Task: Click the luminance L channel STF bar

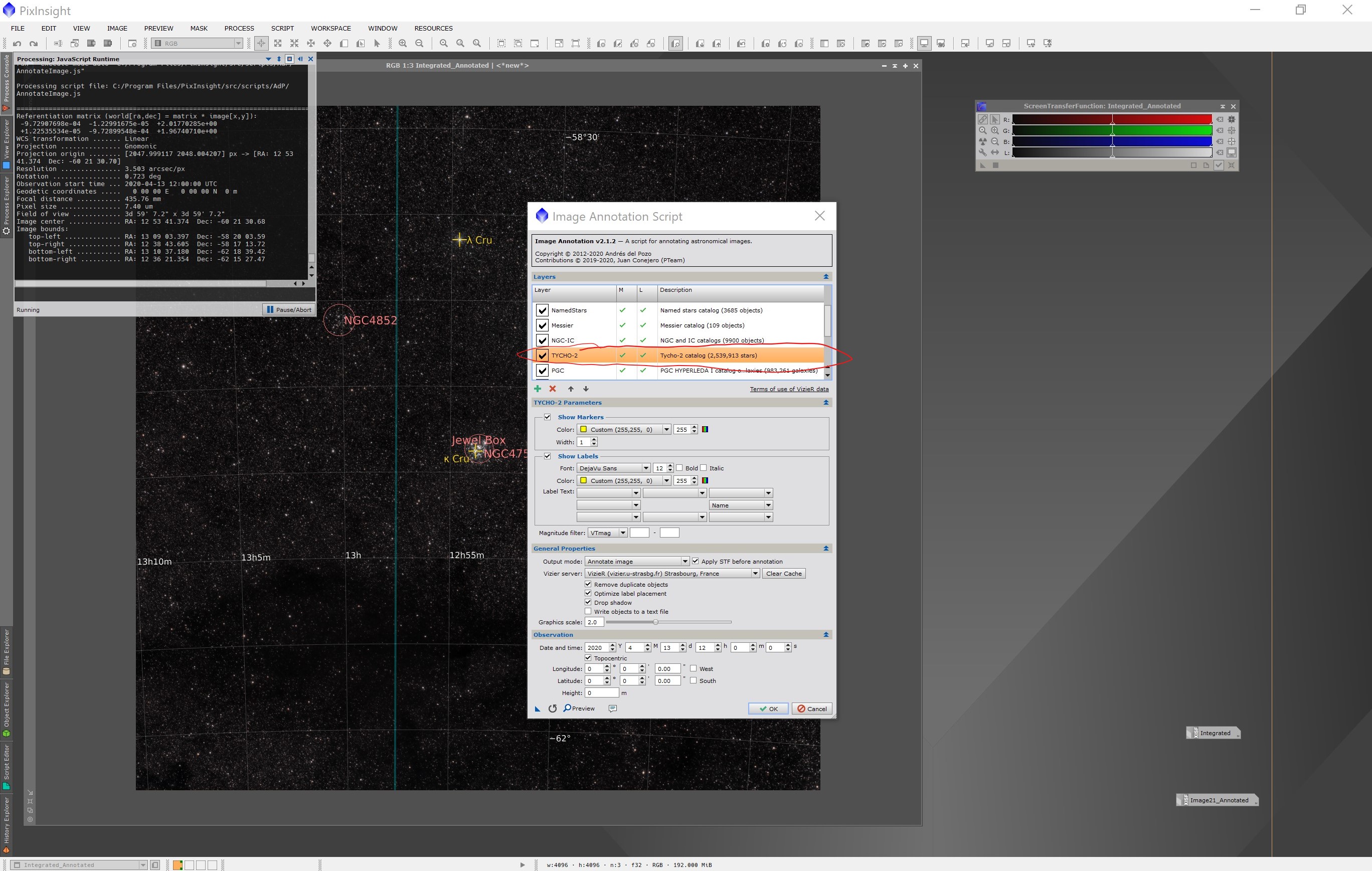Action: pyautogui.click(x=1112, y=152)
